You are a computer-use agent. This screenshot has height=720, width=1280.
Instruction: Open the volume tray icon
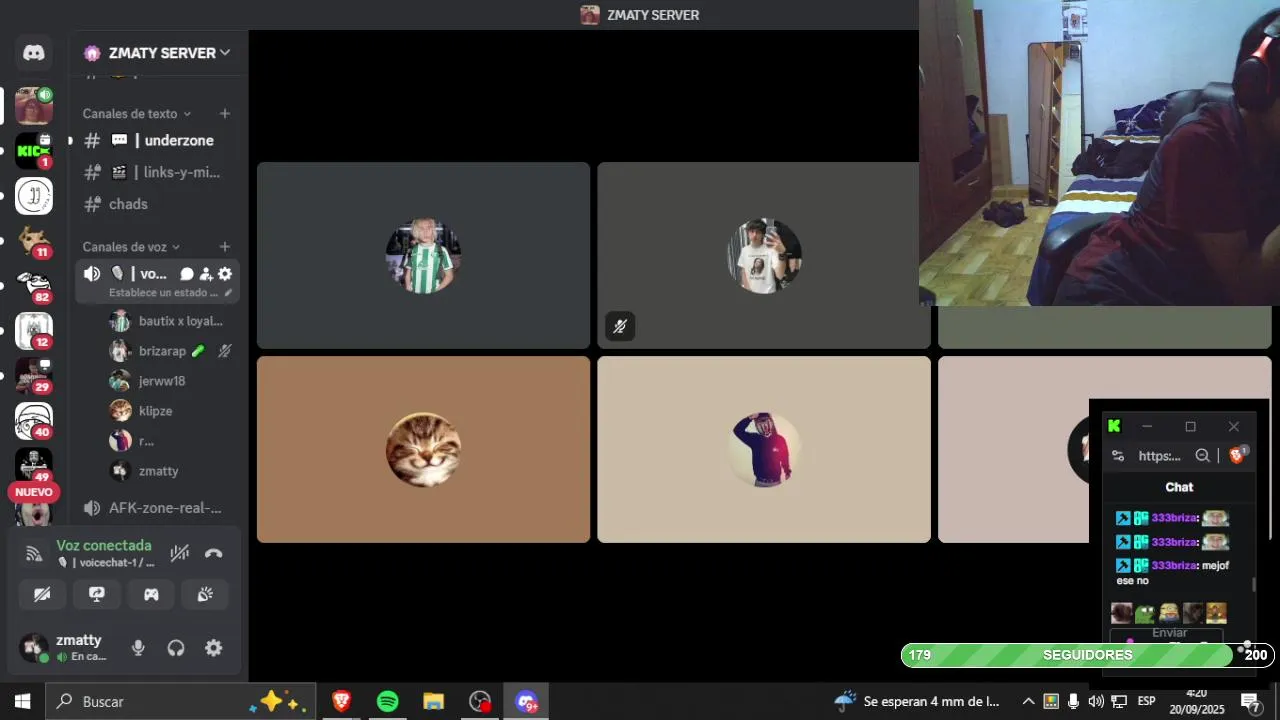click(1096, 701)
